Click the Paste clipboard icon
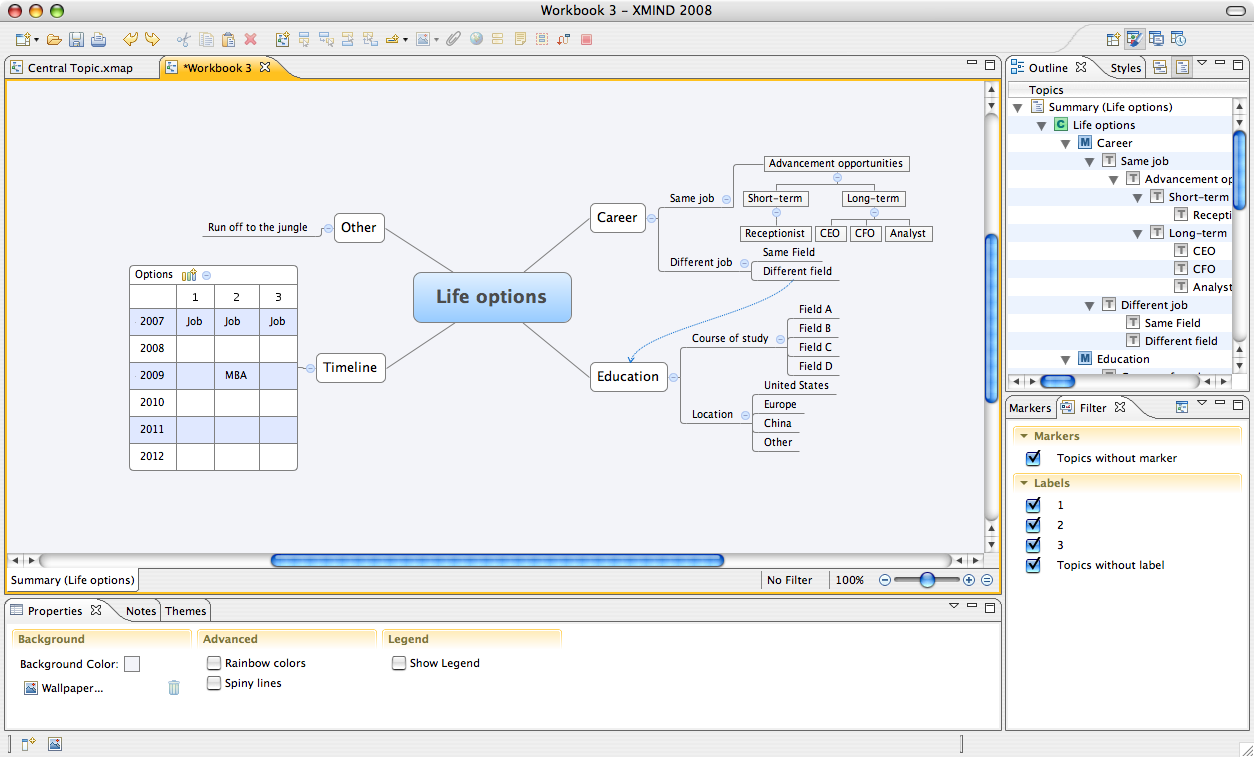The height and width of the screenshot is (757, 1254). [x=228, y=40]
